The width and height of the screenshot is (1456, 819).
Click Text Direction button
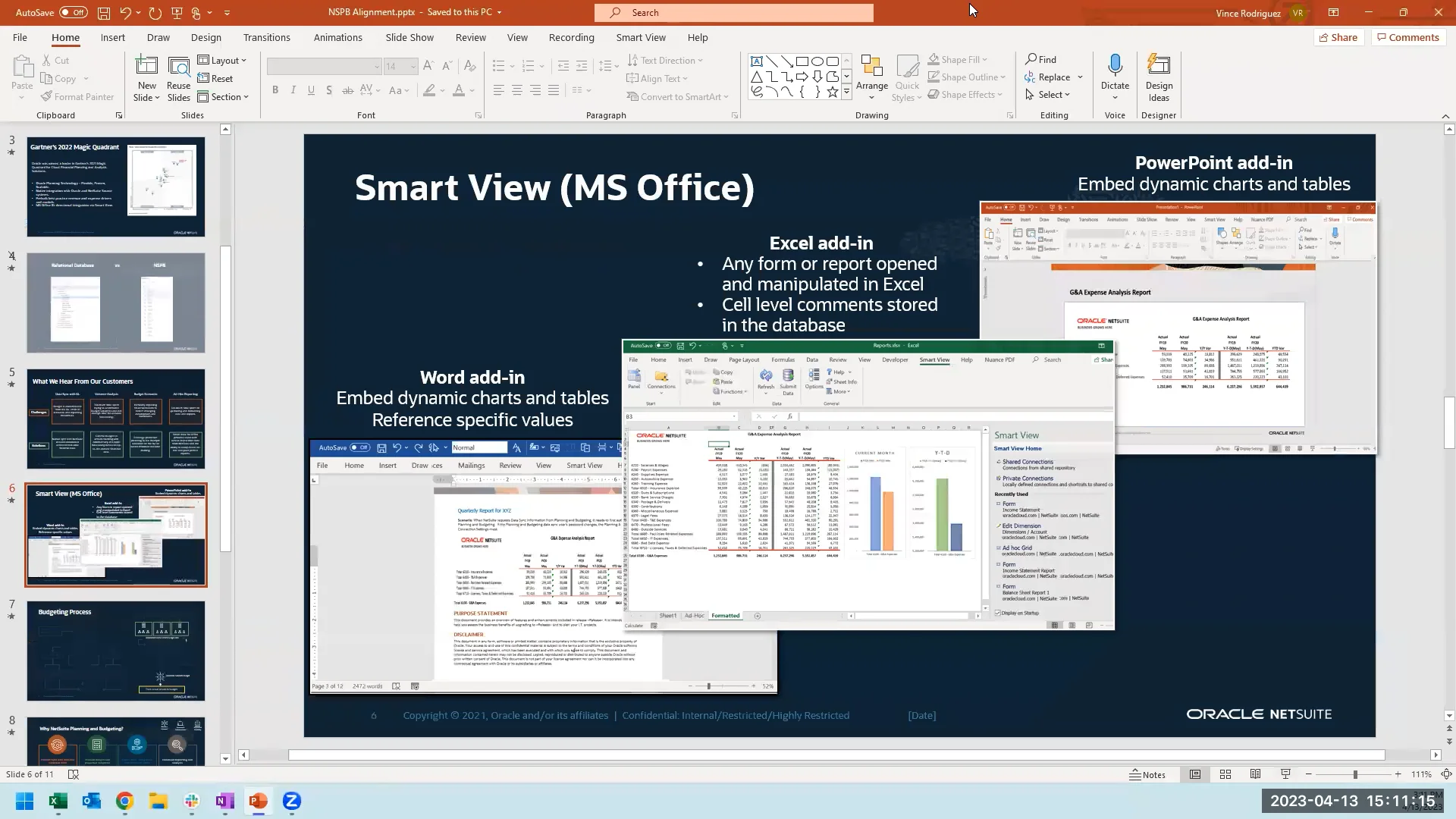pos(665,61)
